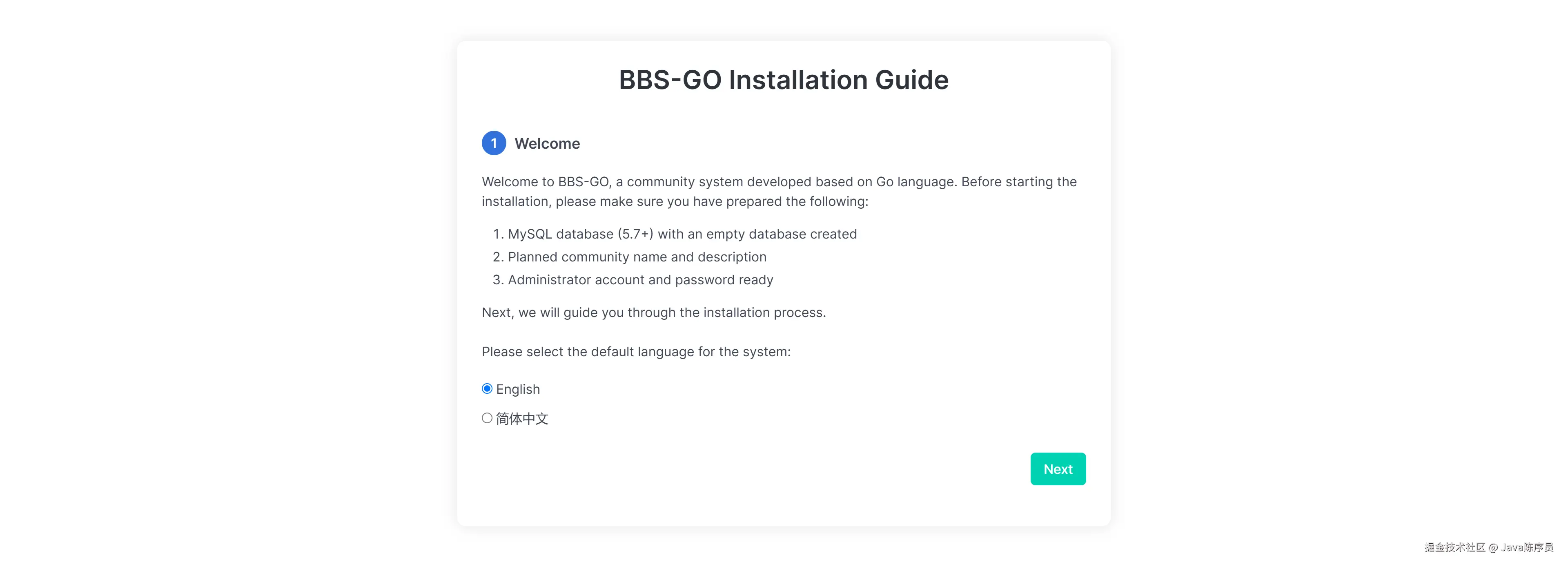The width and height of the screenshot is (1568, 567).
Task: Click the line 'installation, please make sure'
Action: point(675,201)
